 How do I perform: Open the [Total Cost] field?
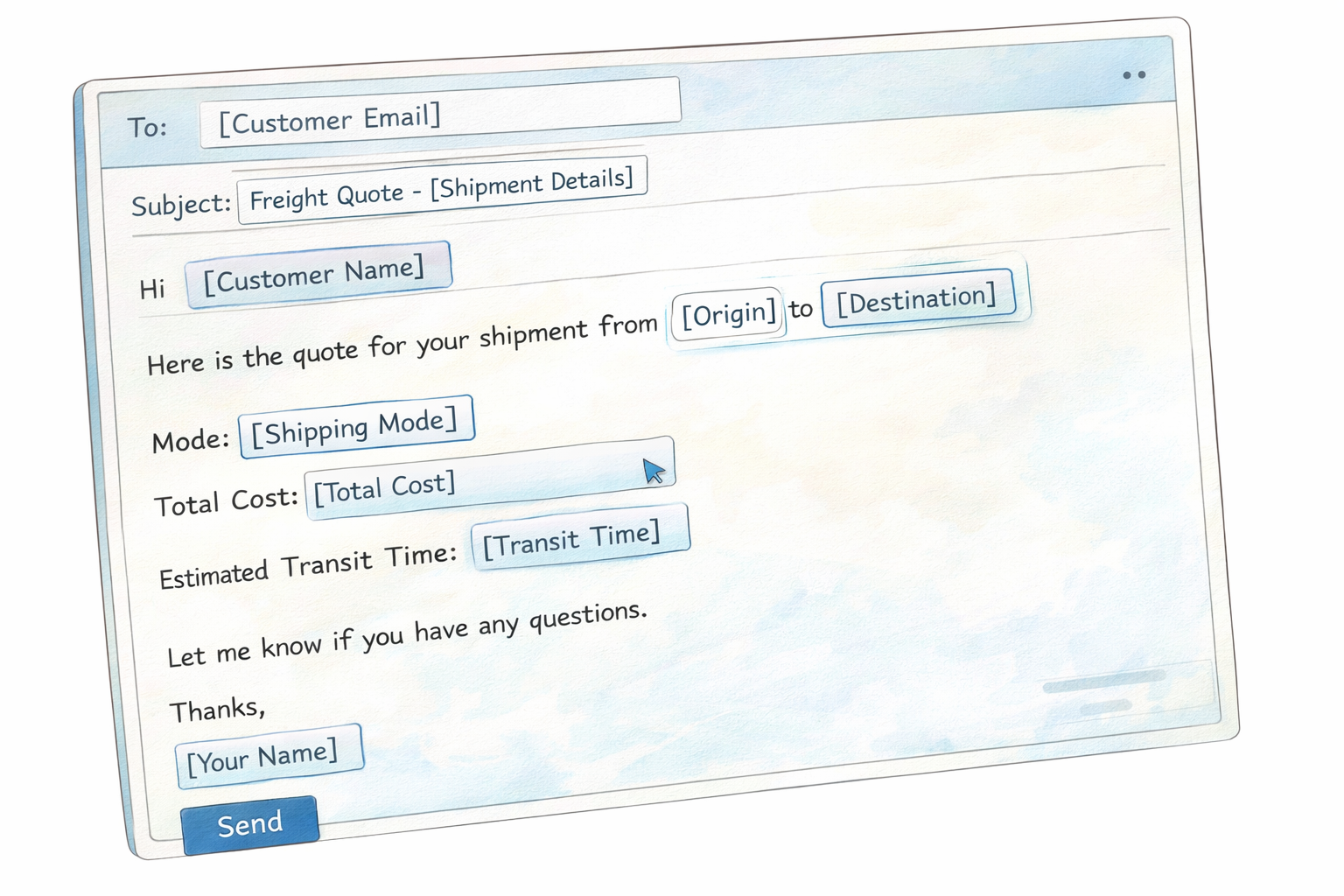[490, 479]
